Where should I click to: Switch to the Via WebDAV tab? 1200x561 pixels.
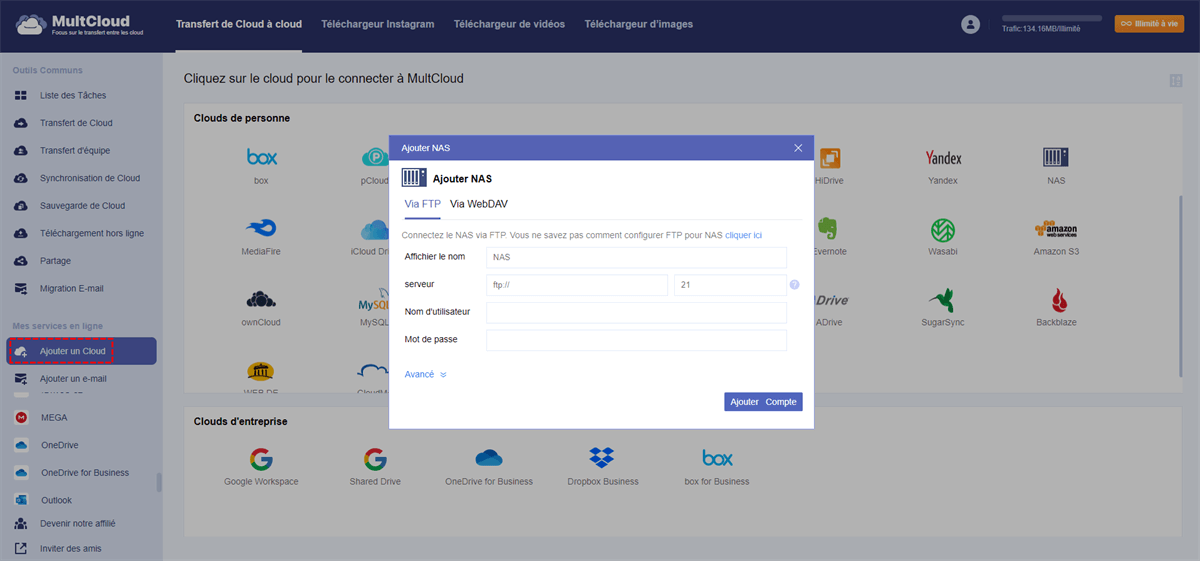[x=479, y=204]
